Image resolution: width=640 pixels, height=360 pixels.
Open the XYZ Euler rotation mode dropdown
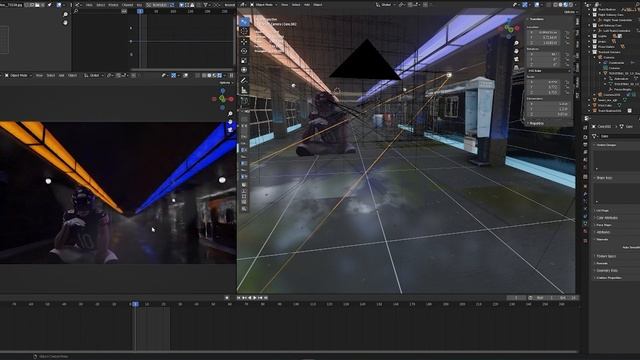tap(548, 71)
